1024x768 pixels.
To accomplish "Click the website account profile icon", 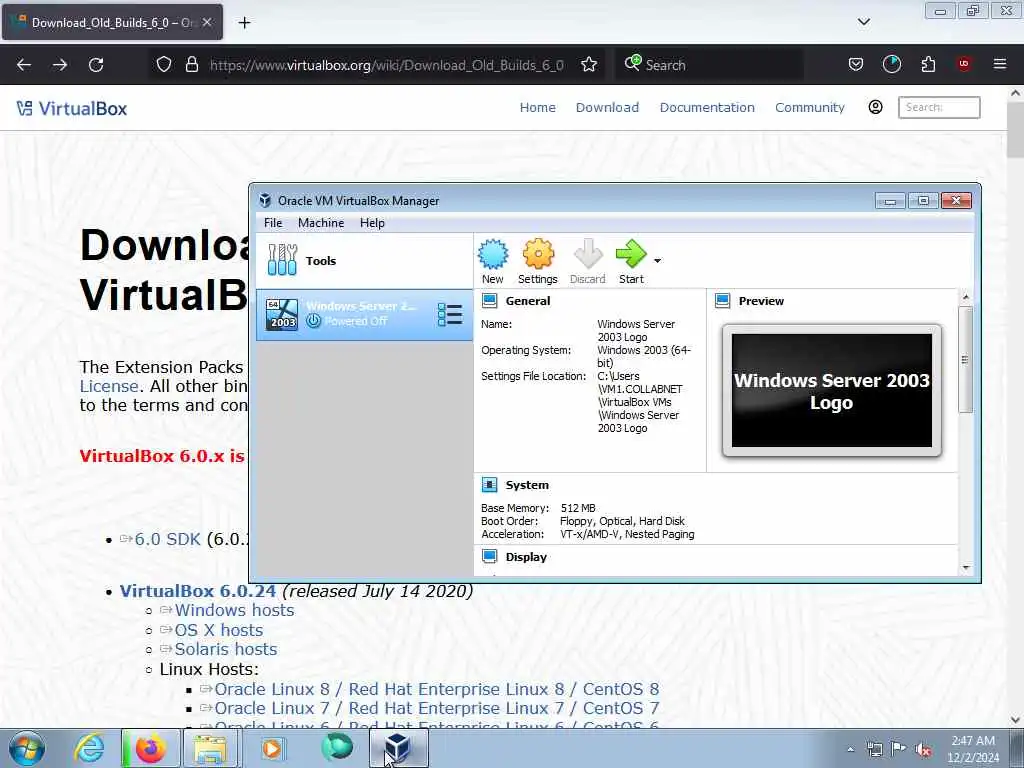I will point(876,107).
